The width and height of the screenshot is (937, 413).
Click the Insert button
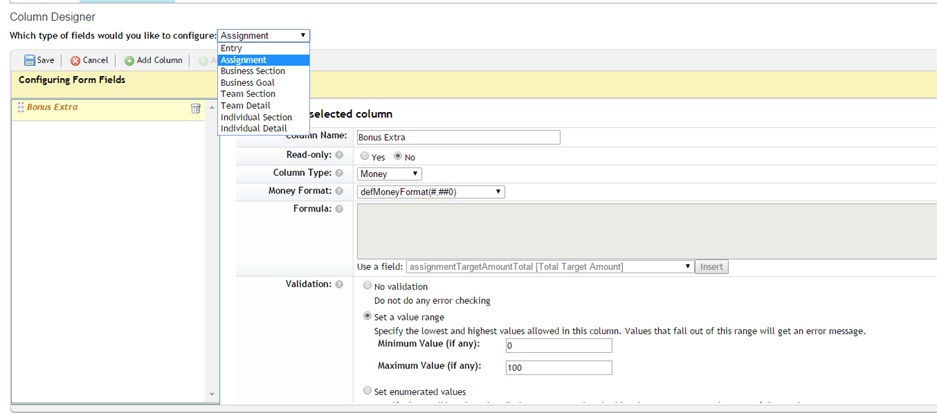712,267
